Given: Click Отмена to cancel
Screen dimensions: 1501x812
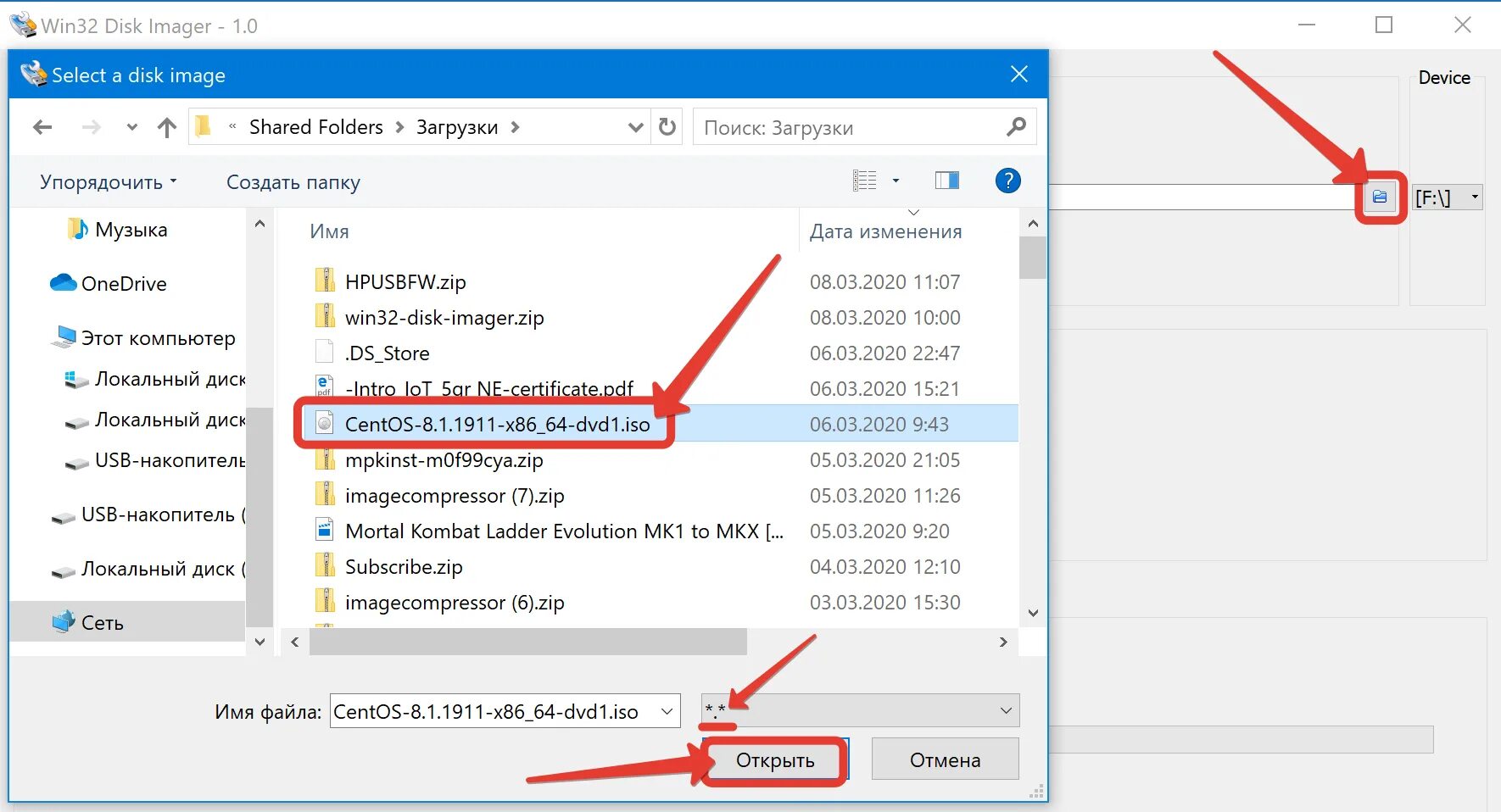Looking at the screenshot, I should 945,759.
